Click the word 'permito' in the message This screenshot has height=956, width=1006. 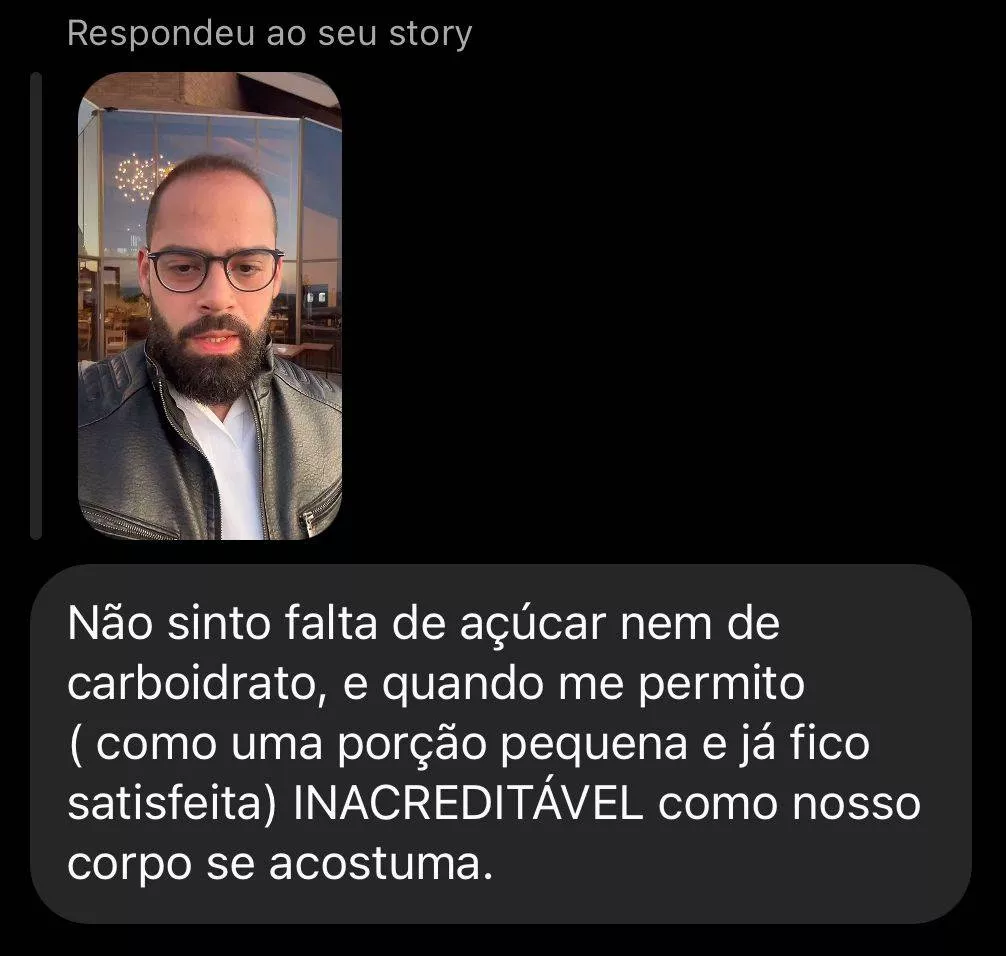tap(721, 685)
